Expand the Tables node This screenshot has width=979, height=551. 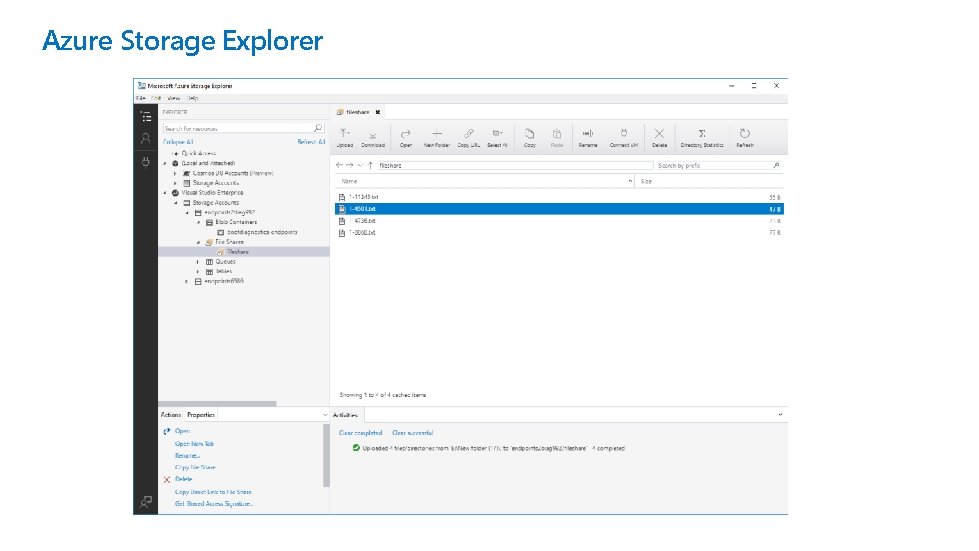pos(198,271)
